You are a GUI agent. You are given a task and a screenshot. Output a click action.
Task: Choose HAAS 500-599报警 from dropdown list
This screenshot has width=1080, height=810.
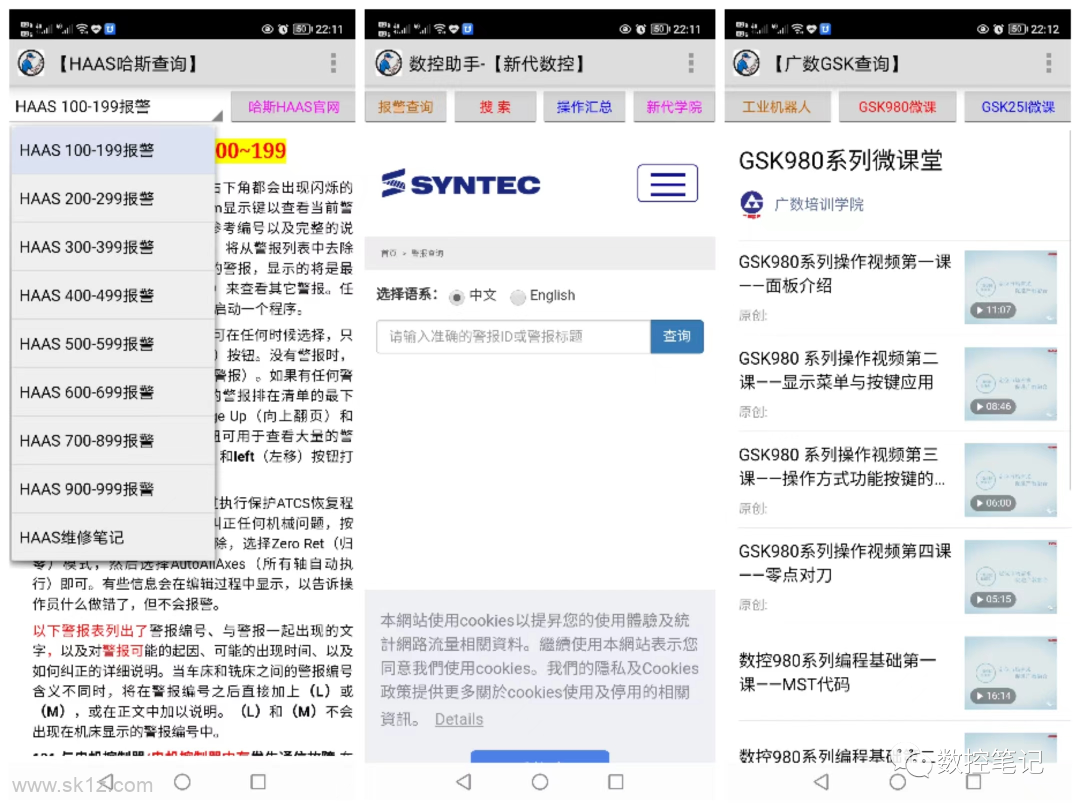(x=114, y=343)
